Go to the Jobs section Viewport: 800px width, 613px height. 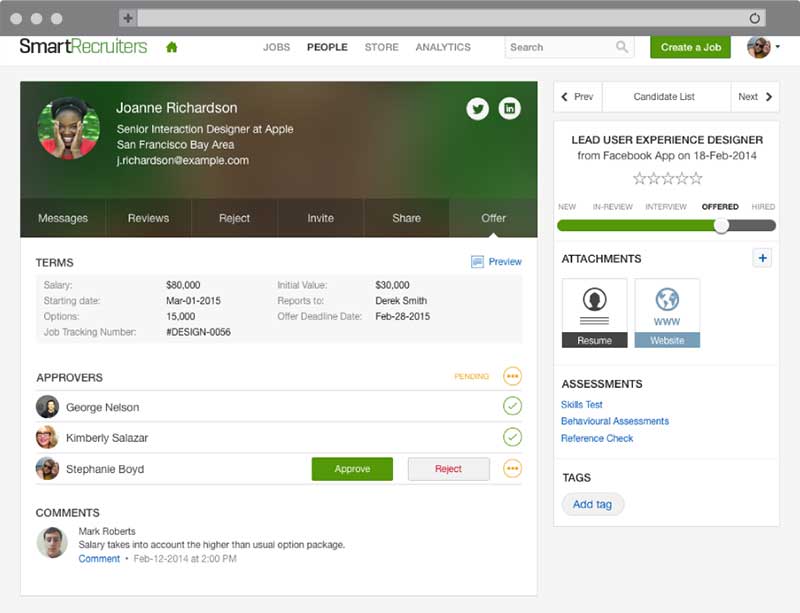(277, 47)
